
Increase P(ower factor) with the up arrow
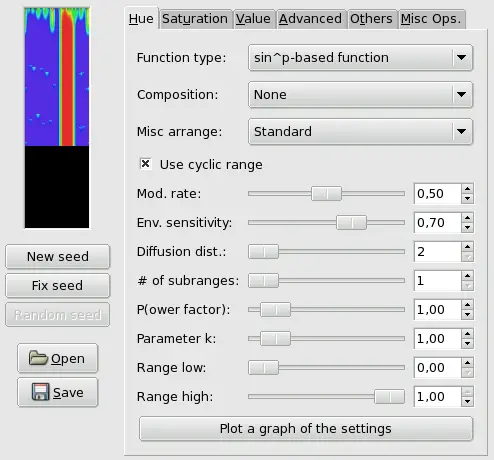pyautogui.click(x=467, y=305)
